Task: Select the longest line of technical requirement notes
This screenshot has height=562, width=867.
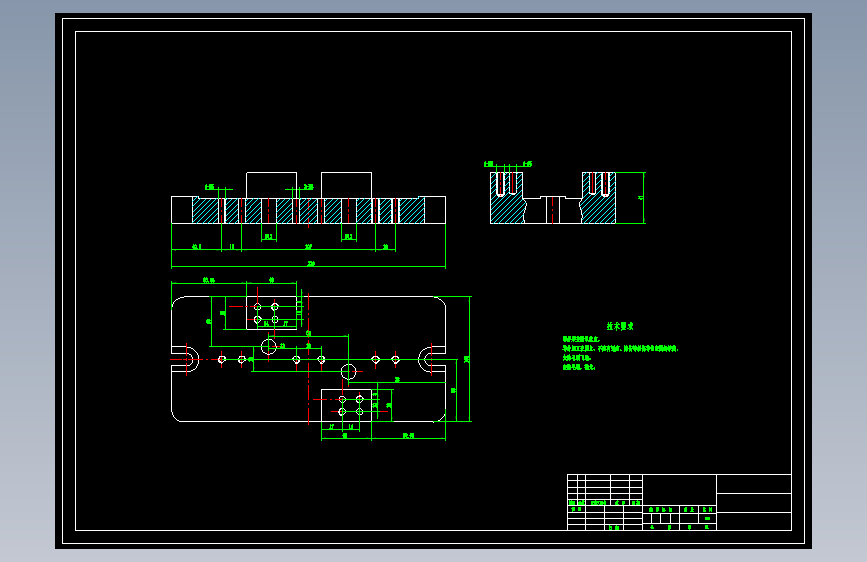Action: coord(620,348)
